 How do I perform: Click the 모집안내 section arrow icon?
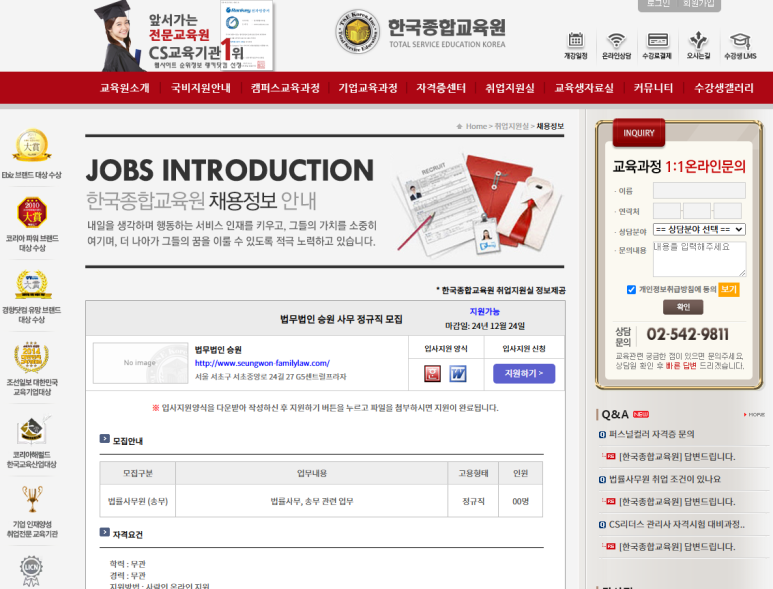[x=105, y=439]
